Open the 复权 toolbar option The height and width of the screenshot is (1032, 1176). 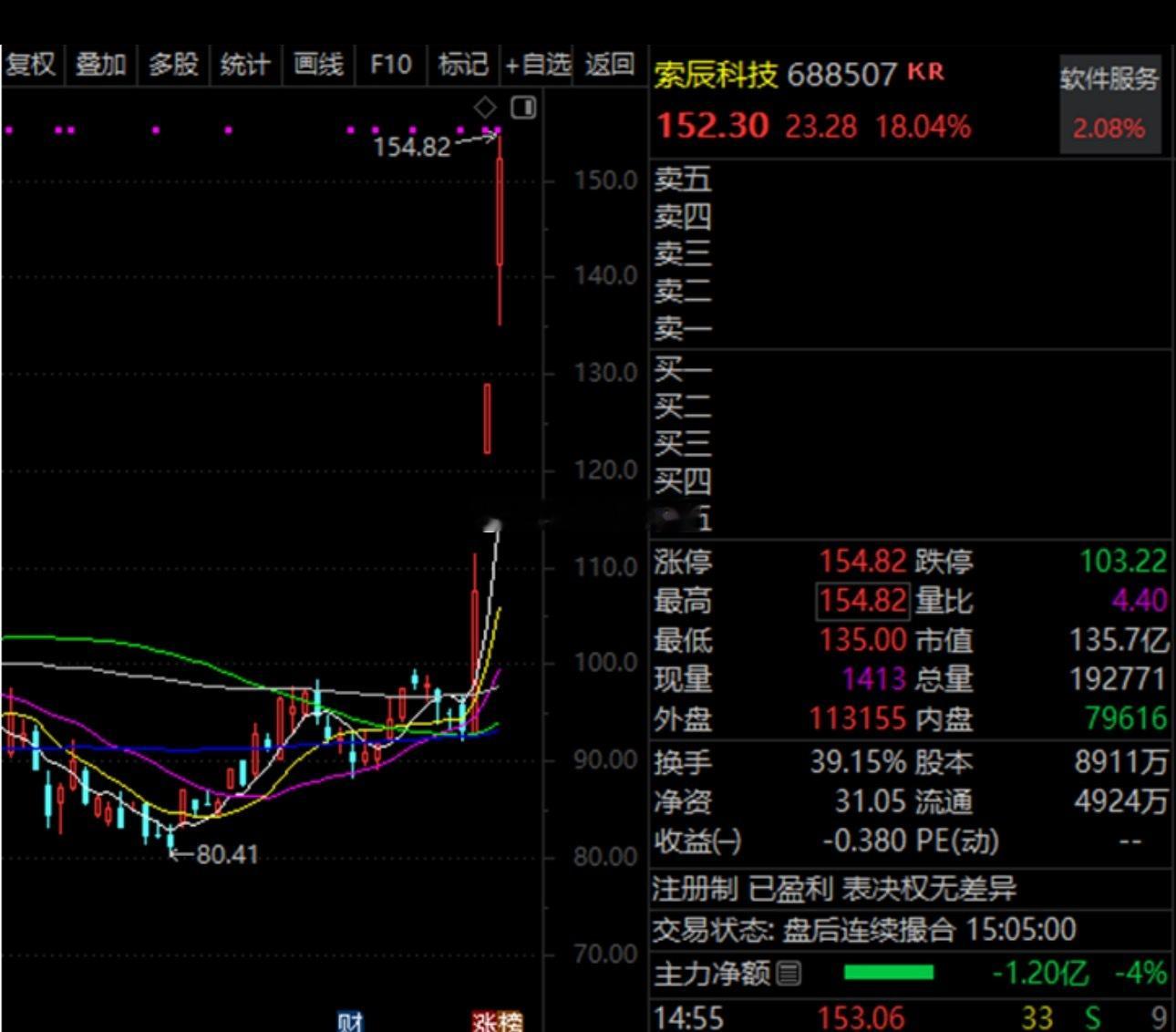click(31, 65)
